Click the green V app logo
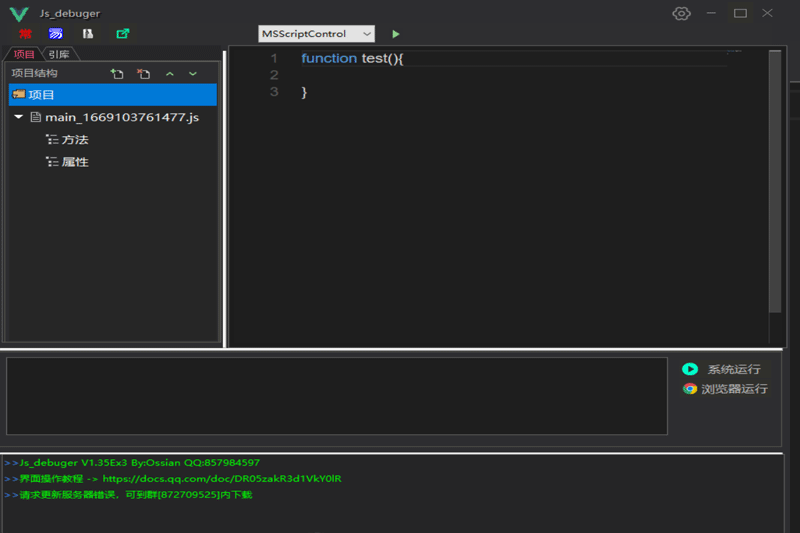 pos(19,13)
